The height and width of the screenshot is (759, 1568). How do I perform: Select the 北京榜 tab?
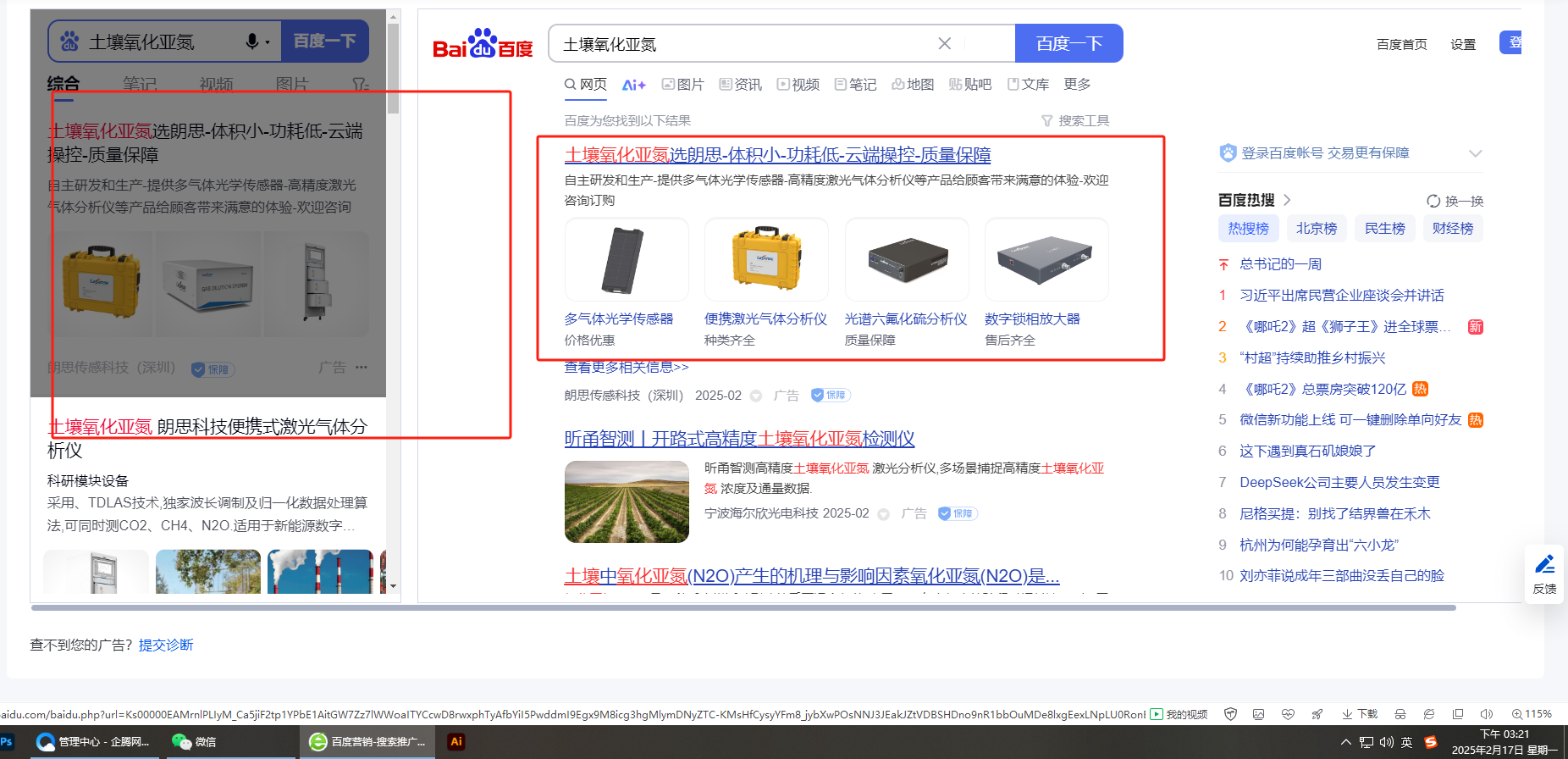click(x=1317, y=229)
